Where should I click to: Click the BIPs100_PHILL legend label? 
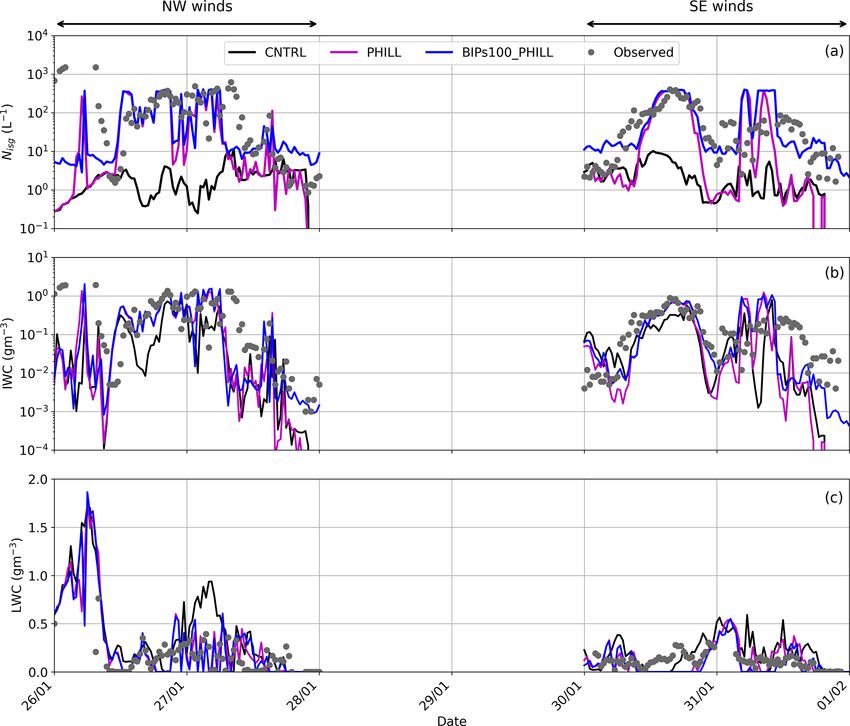507,53
